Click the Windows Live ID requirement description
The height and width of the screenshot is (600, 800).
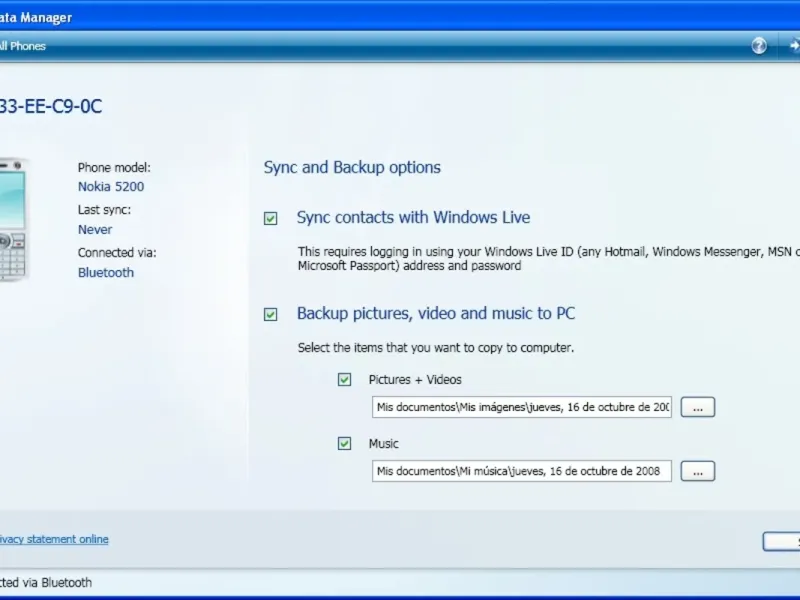[548, 259]
